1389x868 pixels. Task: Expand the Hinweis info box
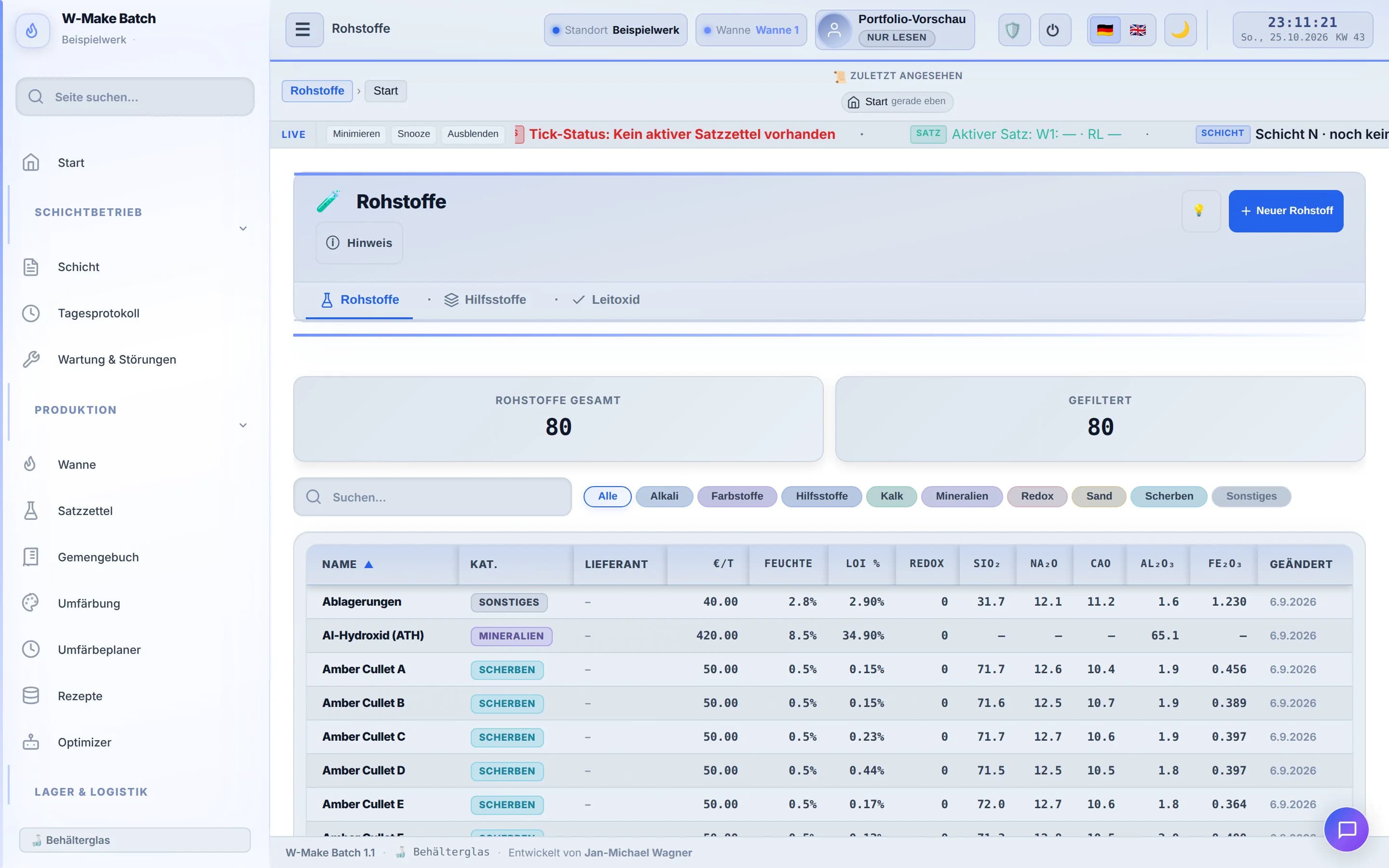(359, 243)
